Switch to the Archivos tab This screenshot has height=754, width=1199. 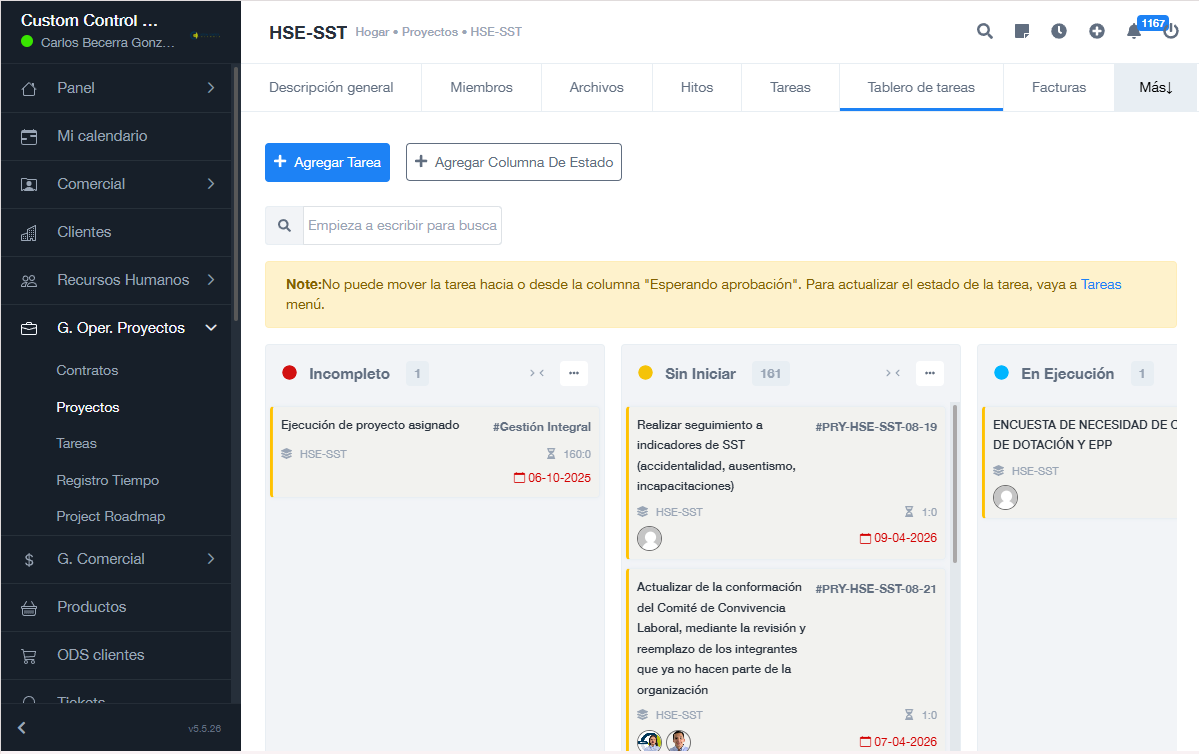pos(597,88)
